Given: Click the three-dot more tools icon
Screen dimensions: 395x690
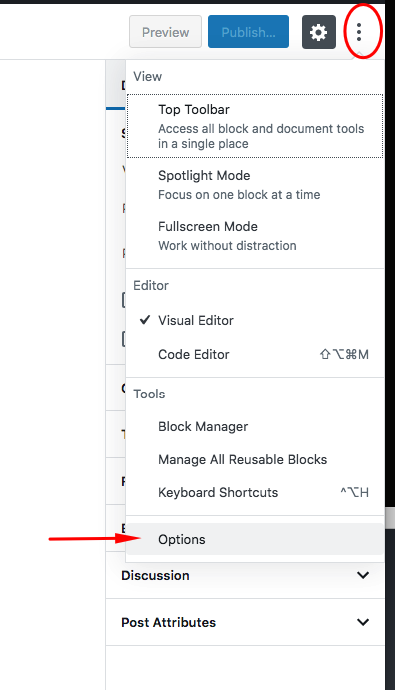Looking at the screenshot, I should click(359, 32).
